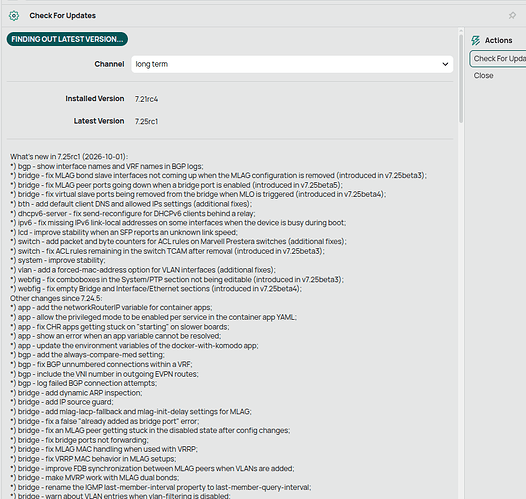The image size is (526, 499).
Task: Open the Channel dropdown showing long term
Action: [x=292, y=64]
